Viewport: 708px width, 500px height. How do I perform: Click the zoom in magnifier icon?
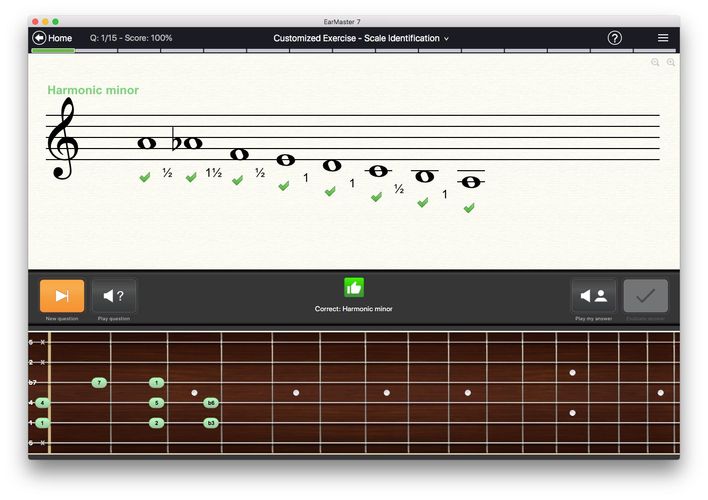click(x=671, y=63)
